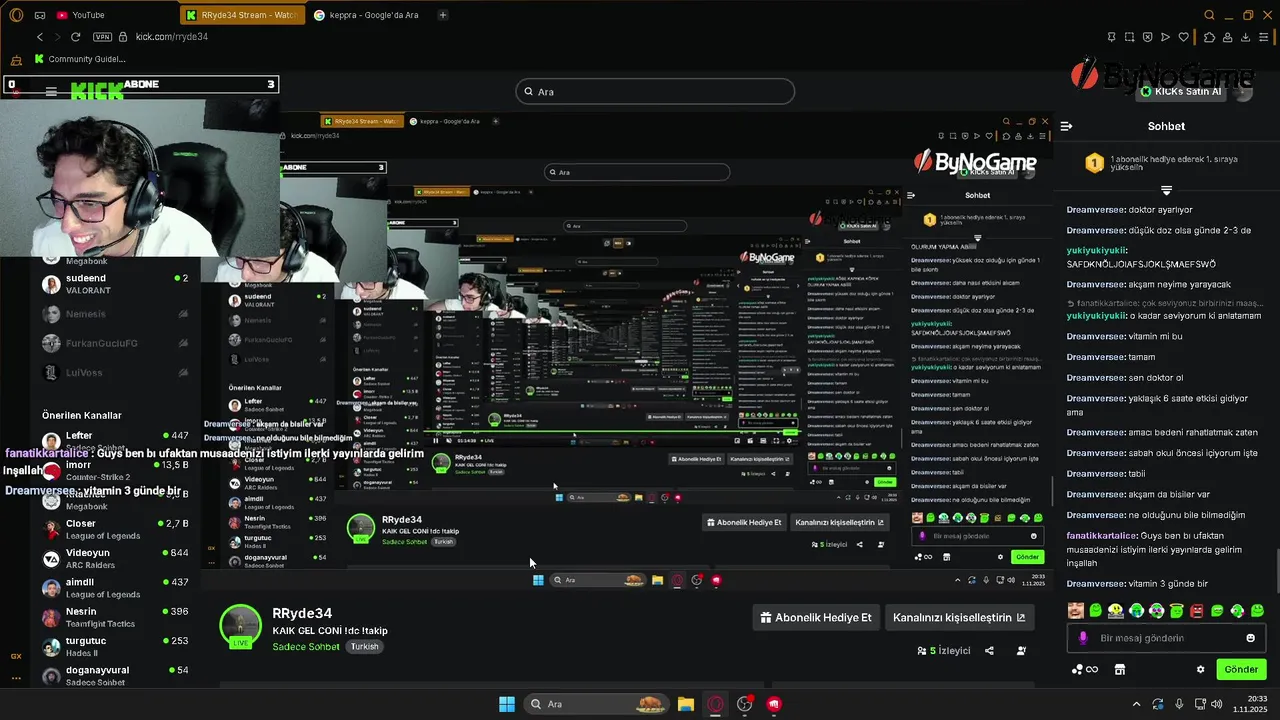The width and height of the screenshot is (1280, 720).
Task: Go back to the previous page
Action: click(40, 37)
